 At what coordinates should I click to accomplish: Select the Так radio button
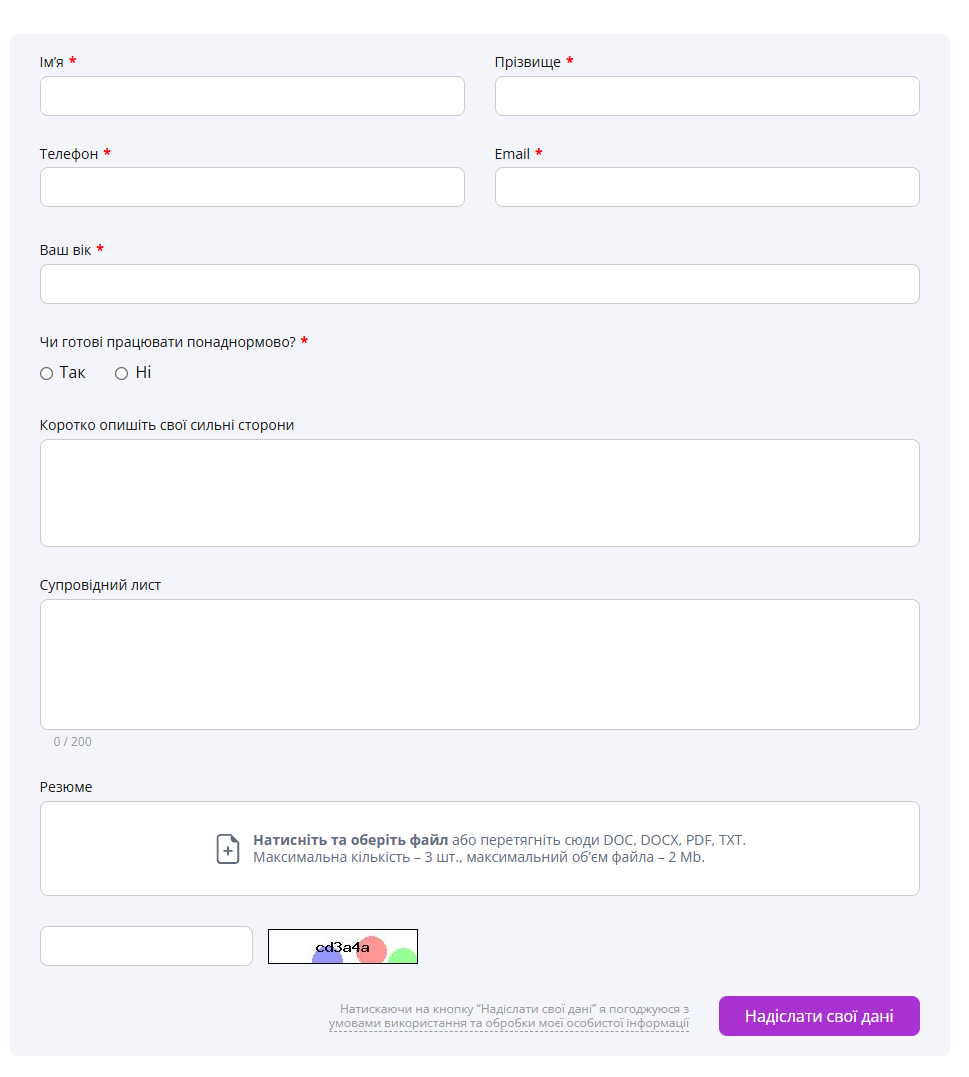[x=47, y=374]
